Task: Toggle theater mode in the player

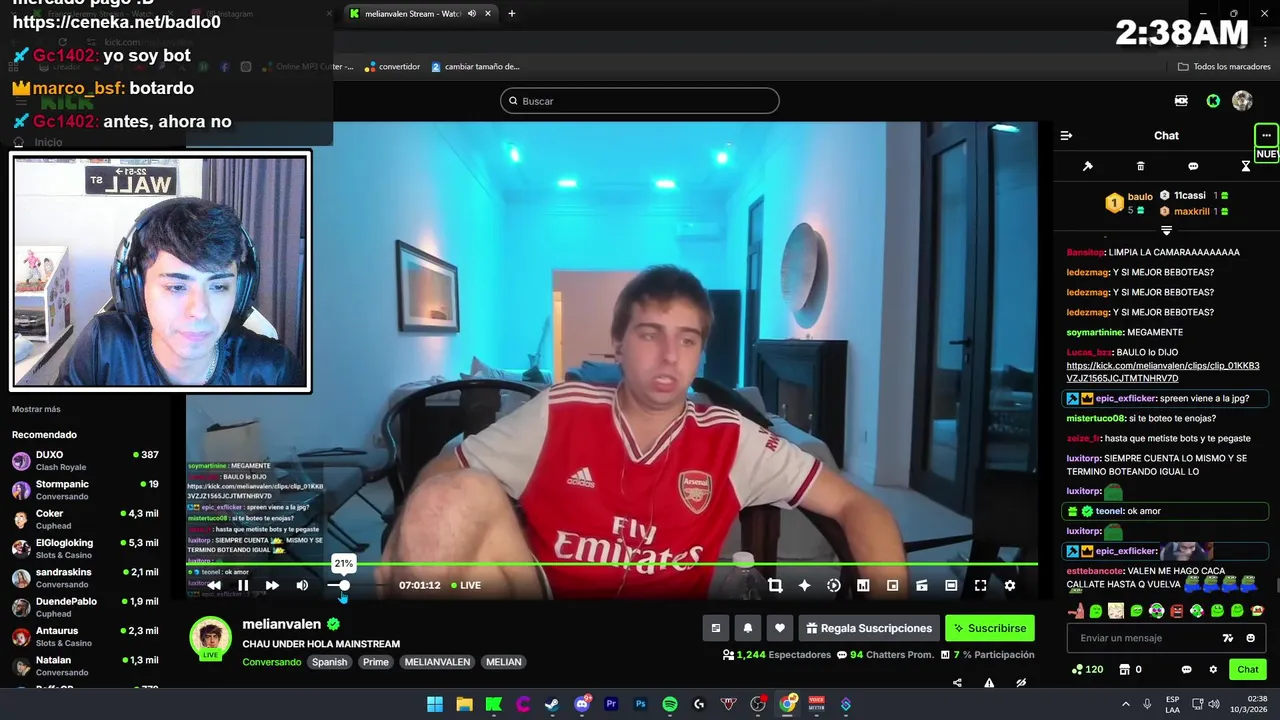Action: (951, 585)
